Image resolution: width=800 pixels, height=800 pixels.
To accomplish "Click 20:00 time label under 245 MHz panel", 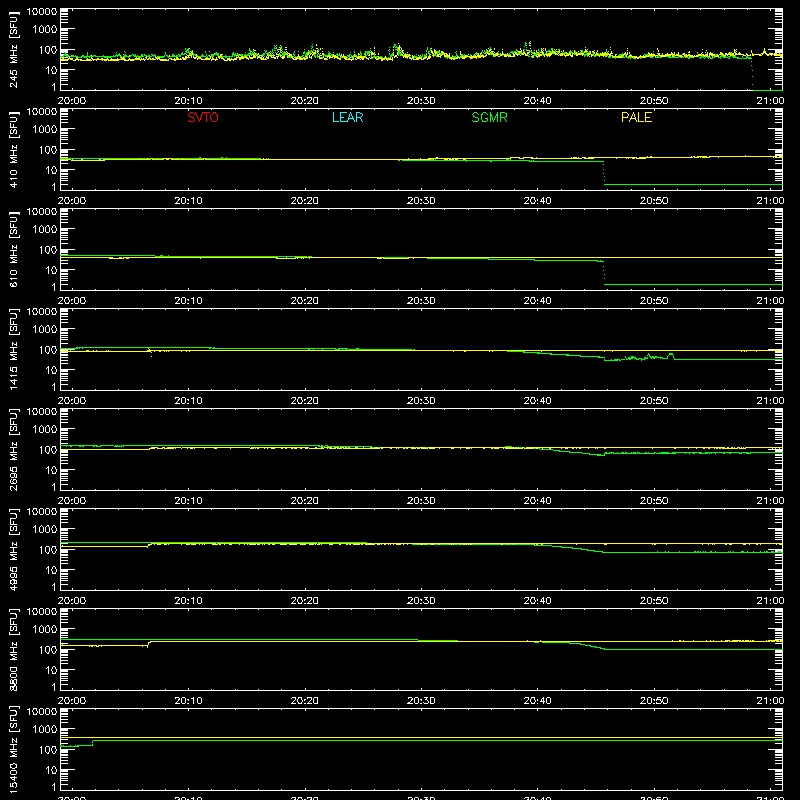I will 72,101.
